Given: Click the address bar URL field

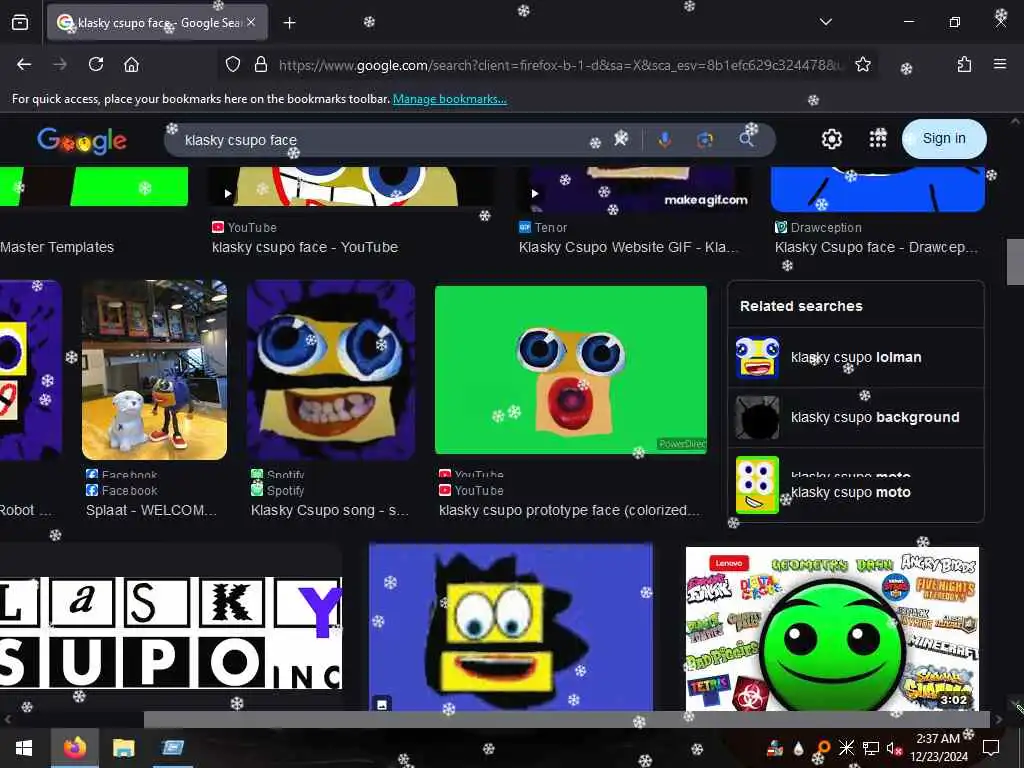Looking at the screenshot, I should [x=560, y=65].
